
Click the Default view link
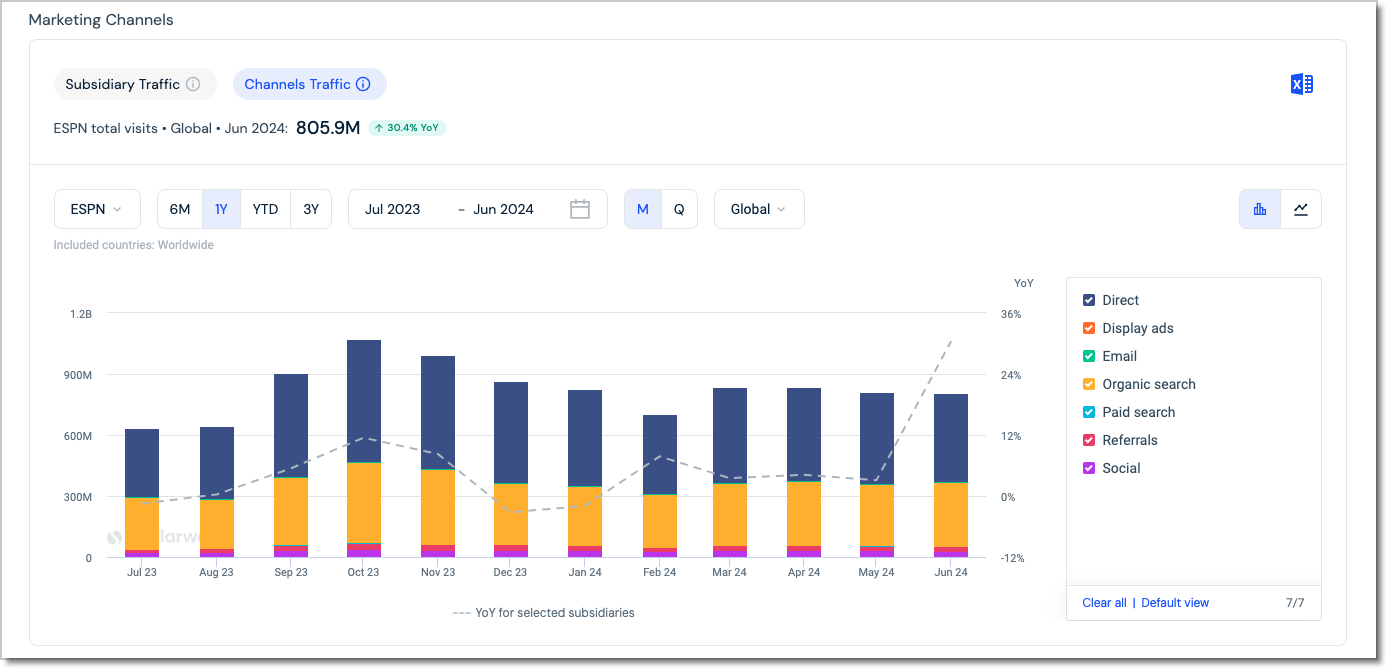pyautogui.click(x=1175, y=603)
